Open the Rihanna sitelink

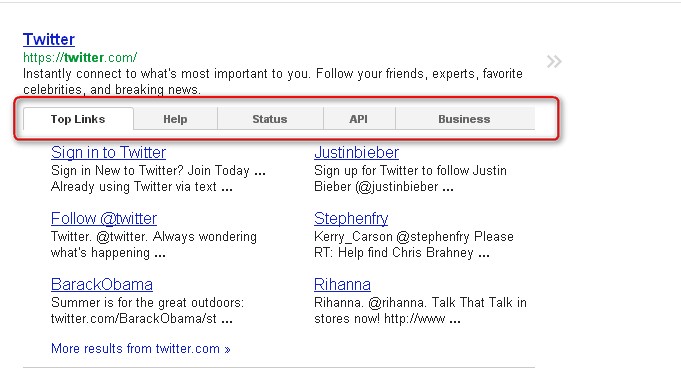[342, 285]
